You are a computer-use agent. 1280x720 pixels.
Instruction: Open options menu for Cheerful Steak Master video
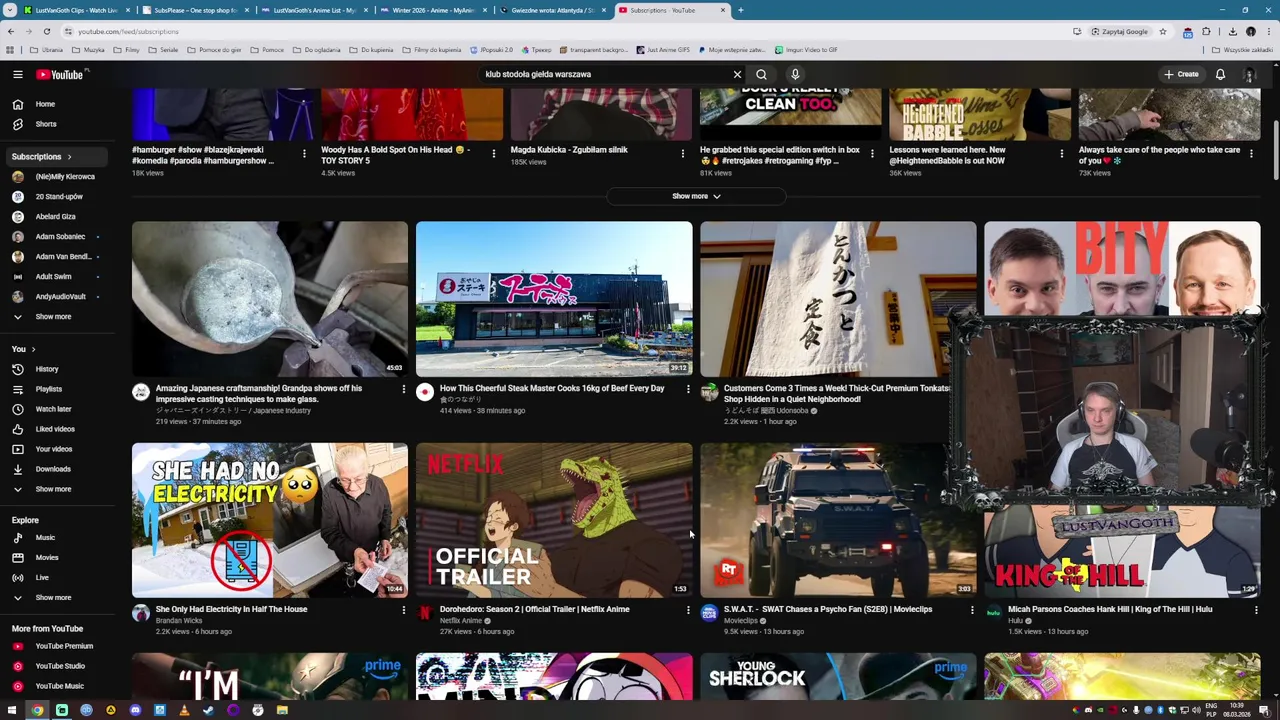[x=688, y=389]
